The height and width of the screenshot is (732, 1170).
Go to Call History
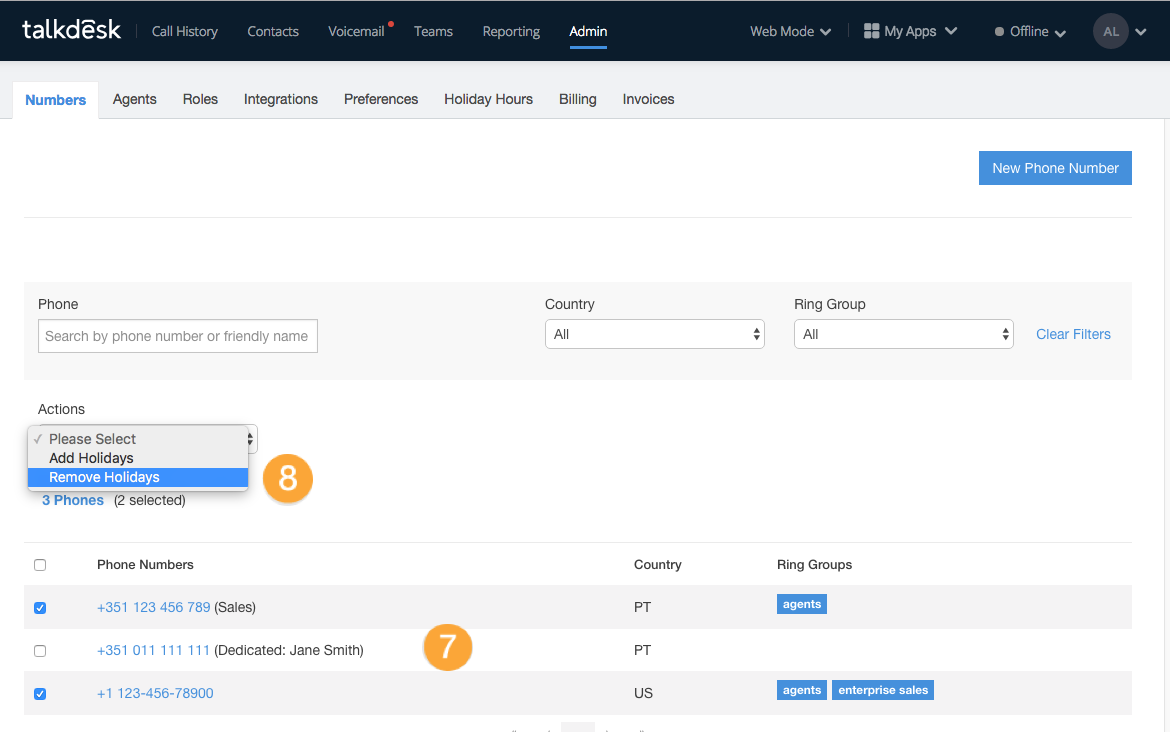184,31
